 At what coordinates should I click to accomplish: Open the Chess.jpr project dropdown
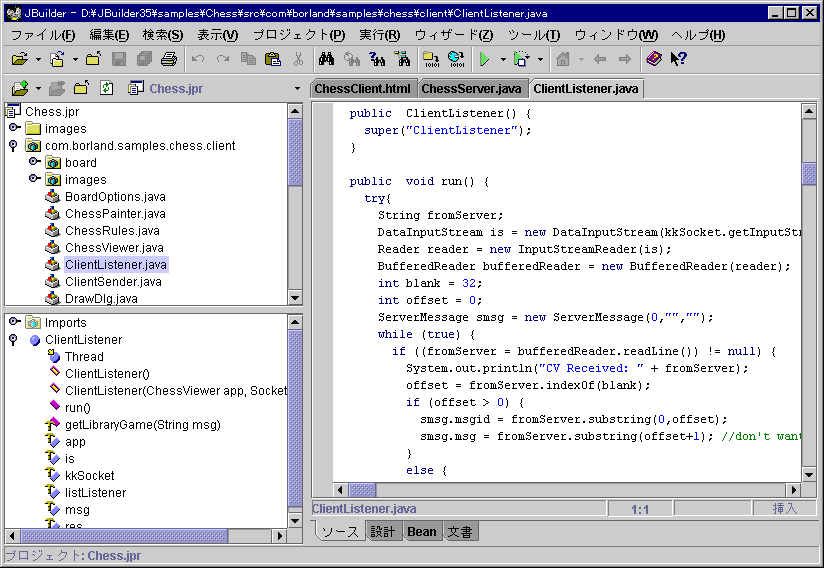[296, 88]
